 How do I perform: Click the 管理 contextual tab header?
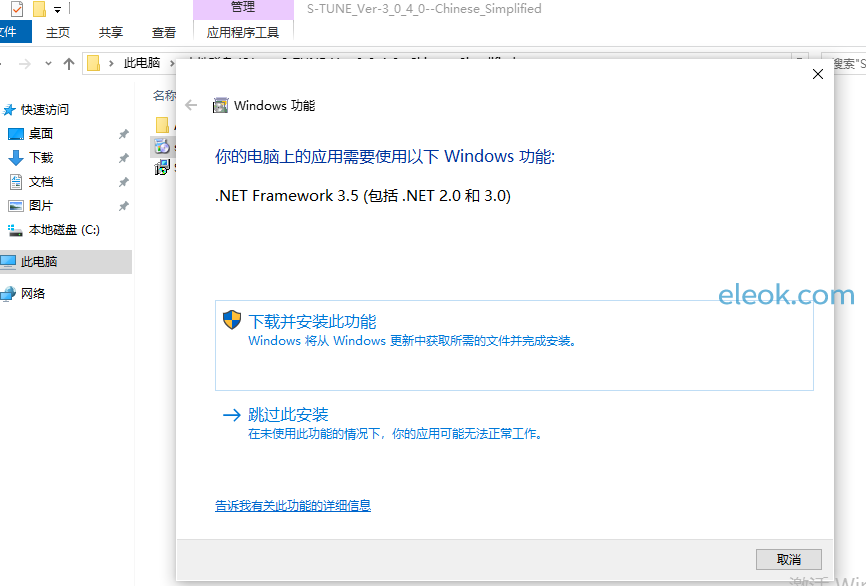tap(243, 8)
